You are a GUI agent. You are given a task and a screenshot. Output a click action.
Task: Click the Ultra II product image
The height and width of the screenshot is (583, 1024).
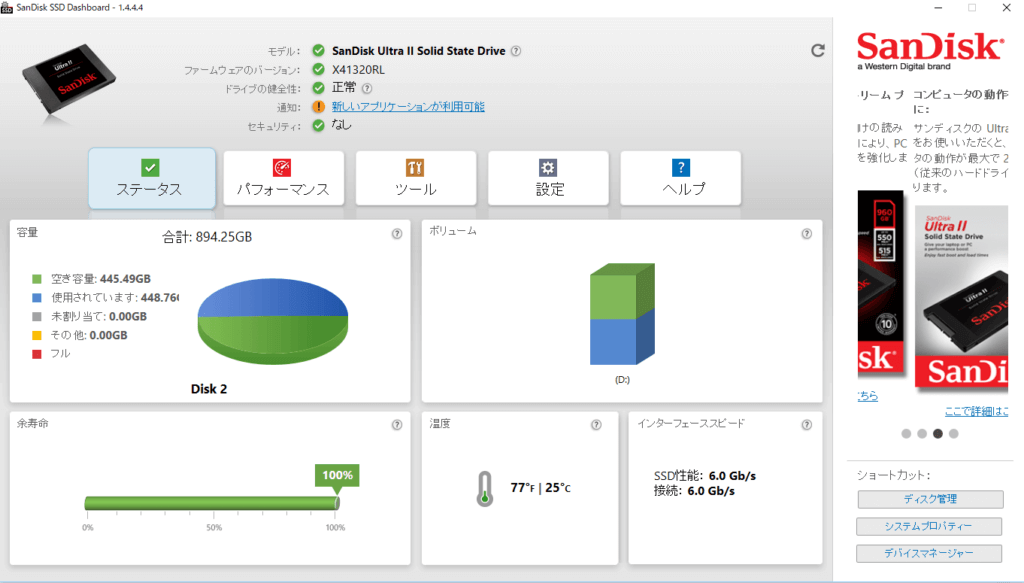(x=961, y=296)
